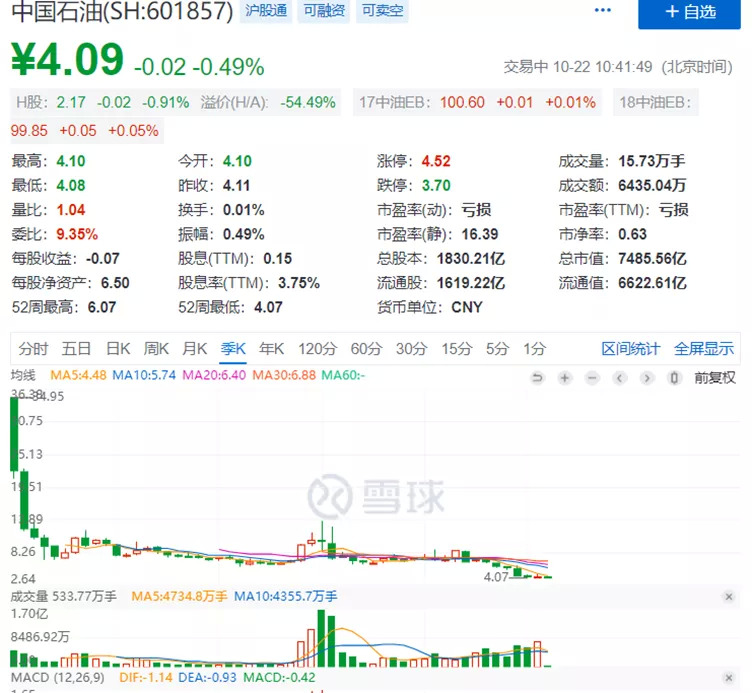Screen dimensions: 752x693
Task: Switch to the 15分 chart tab
Action: 457,349
